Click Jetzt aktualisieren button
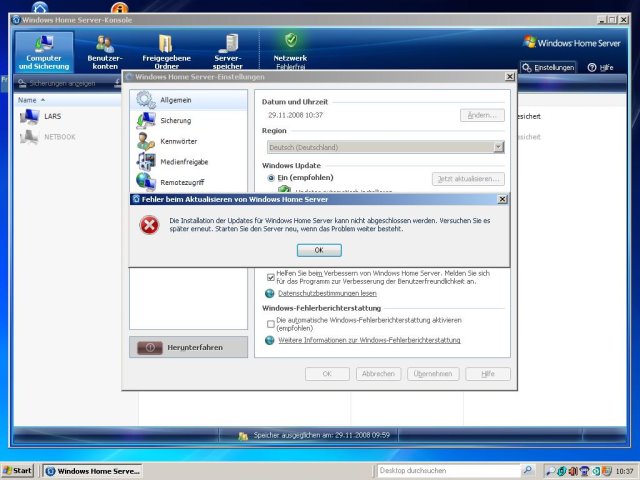 tap(468, 179)
